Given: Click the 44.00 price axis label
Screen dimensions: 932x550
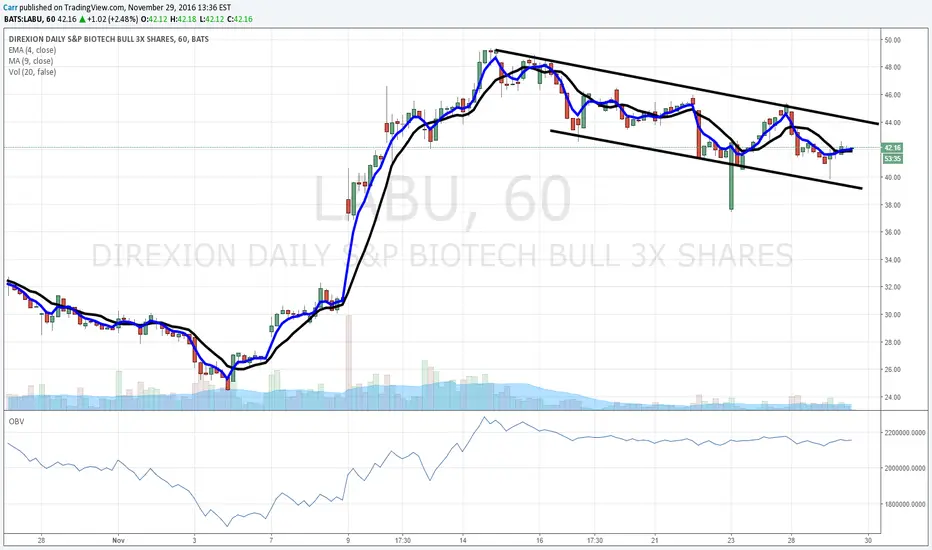Looking at the screenshot, I should tap(892, 122).
